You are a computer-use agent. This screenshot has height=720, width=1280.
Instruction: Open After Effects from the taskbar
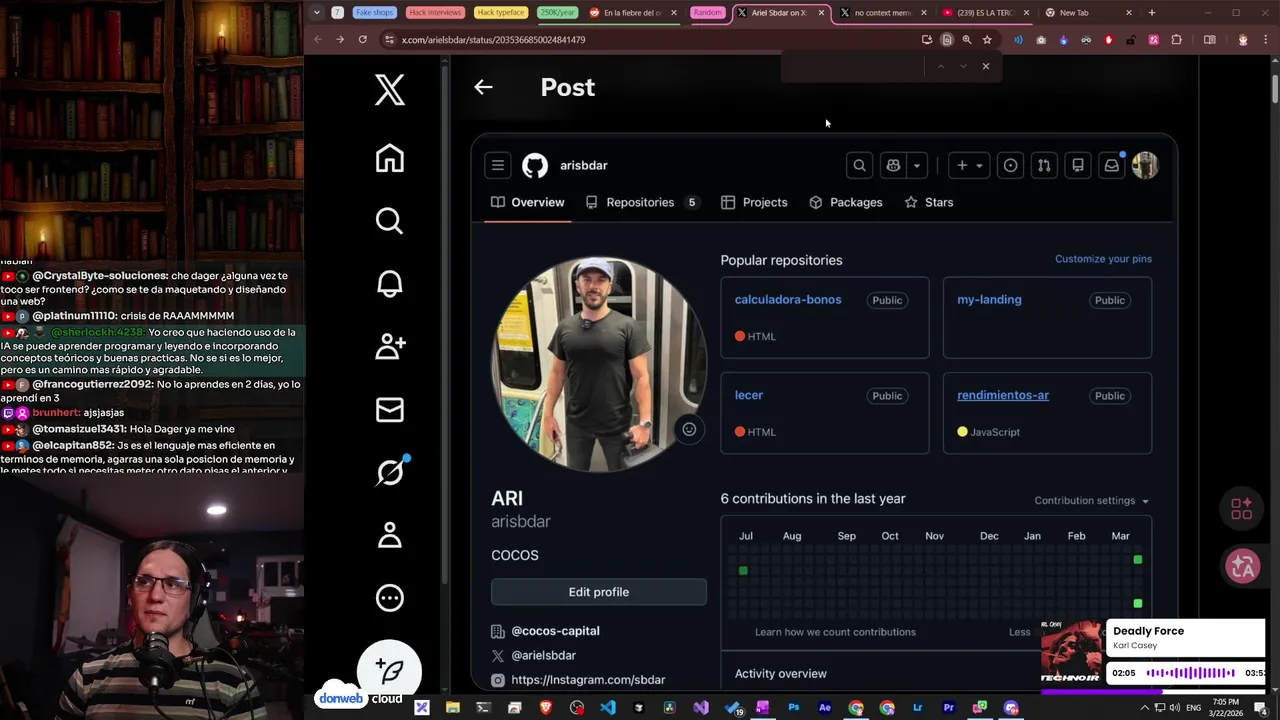point(825,708)
